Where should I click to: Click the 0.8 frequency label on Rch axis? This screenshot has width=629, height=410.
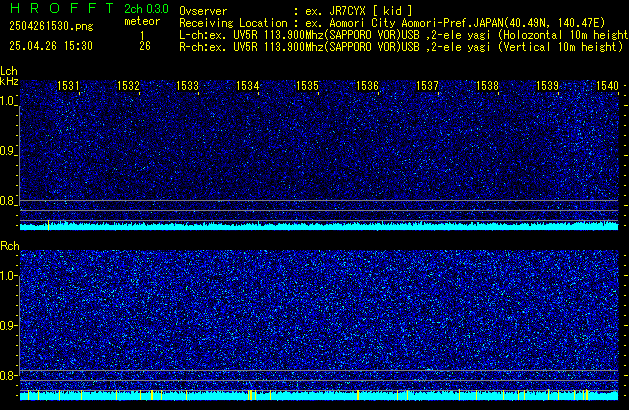(x=7, y=375)
